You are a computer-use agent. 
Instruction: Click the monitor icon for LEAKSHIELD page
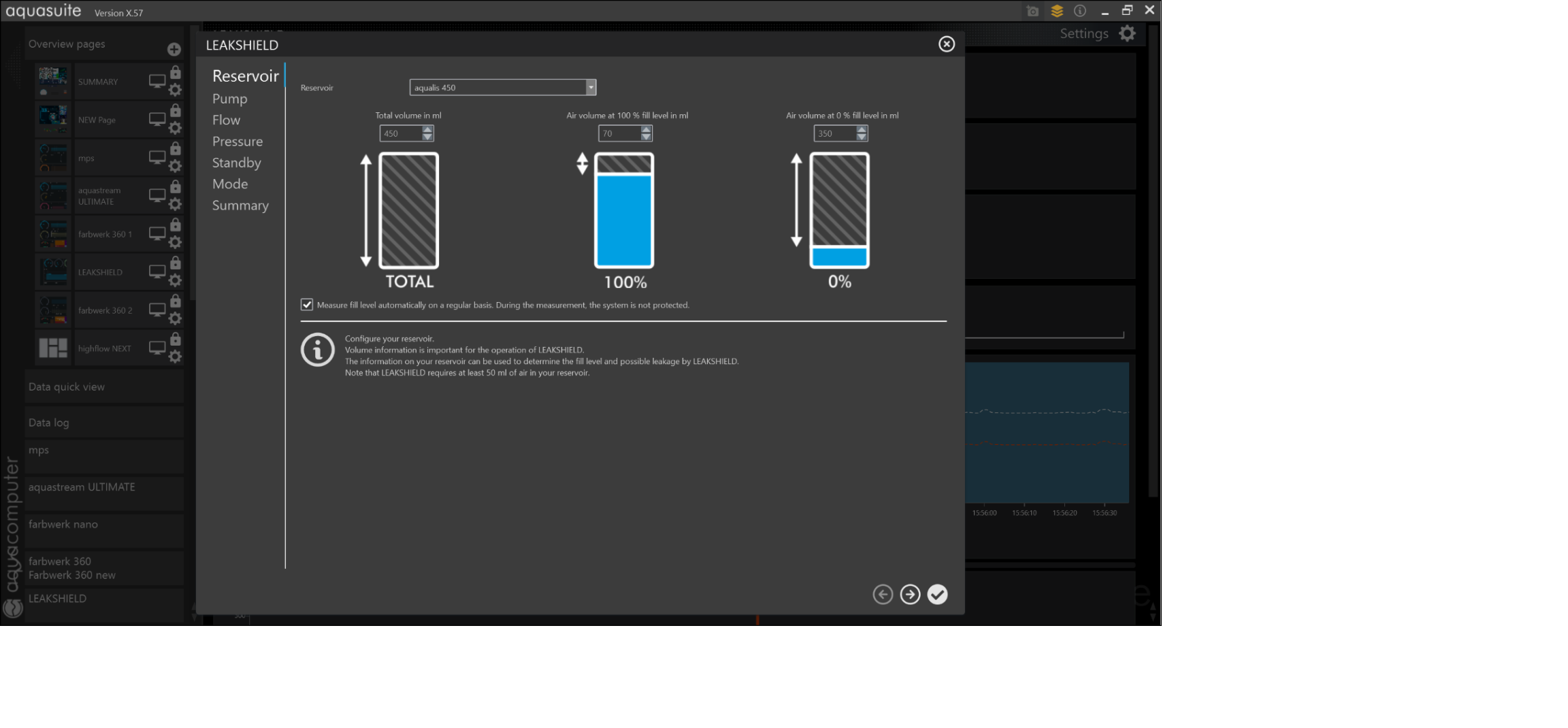tap(157, 271)
